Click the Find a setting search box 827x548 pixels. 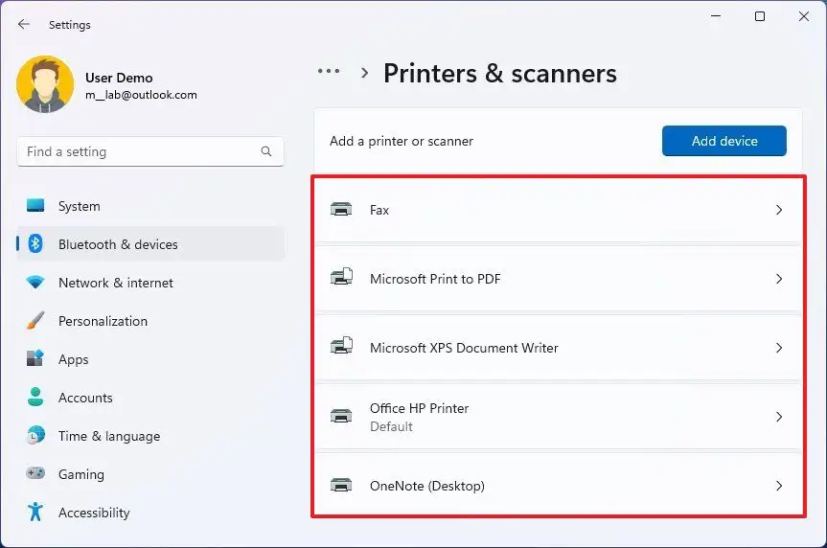[150, 152]
